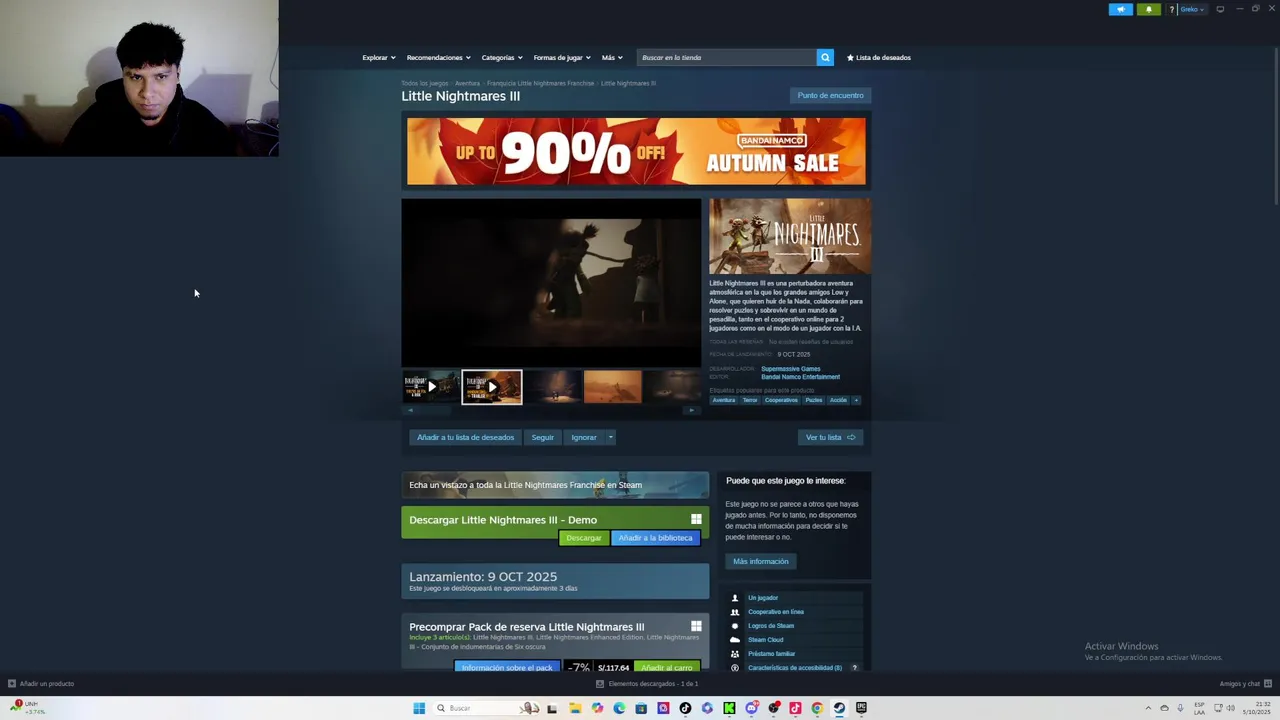Select the second highlighted trailer thumbnail
This screenshot has height=720, width=1280.
point(492,386)
